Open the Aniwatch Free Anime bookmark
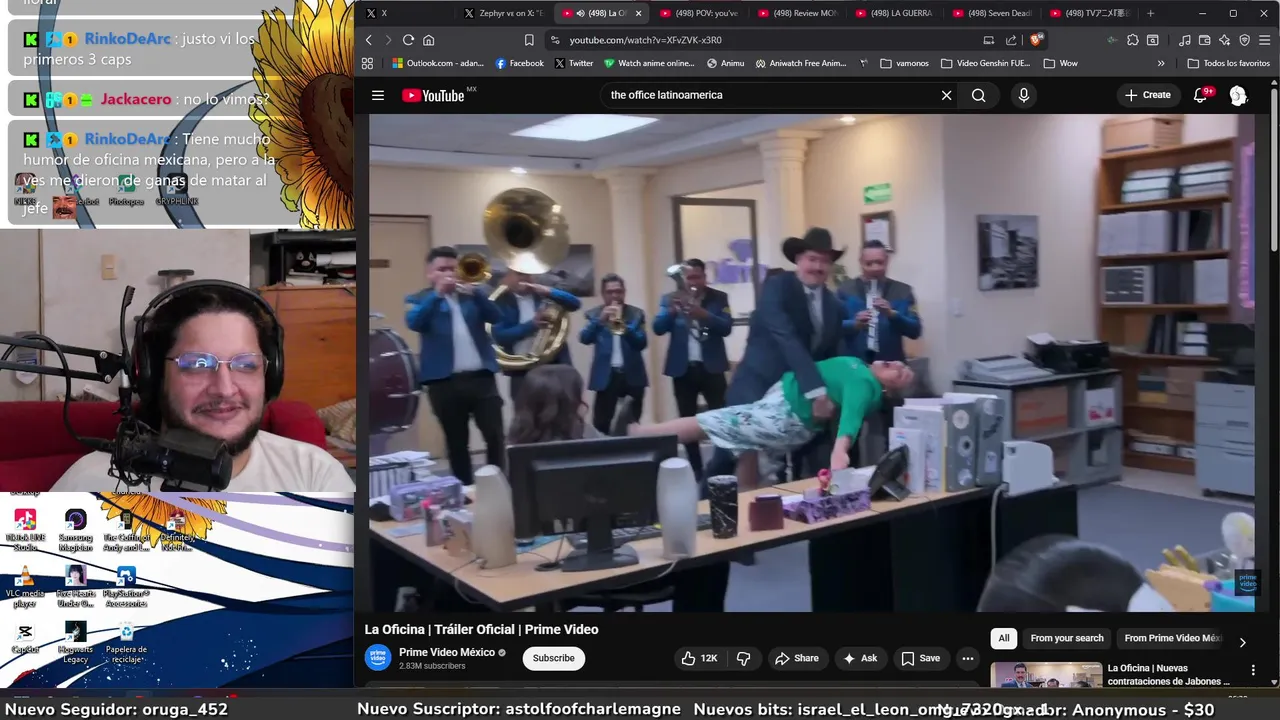 [801, 63]
